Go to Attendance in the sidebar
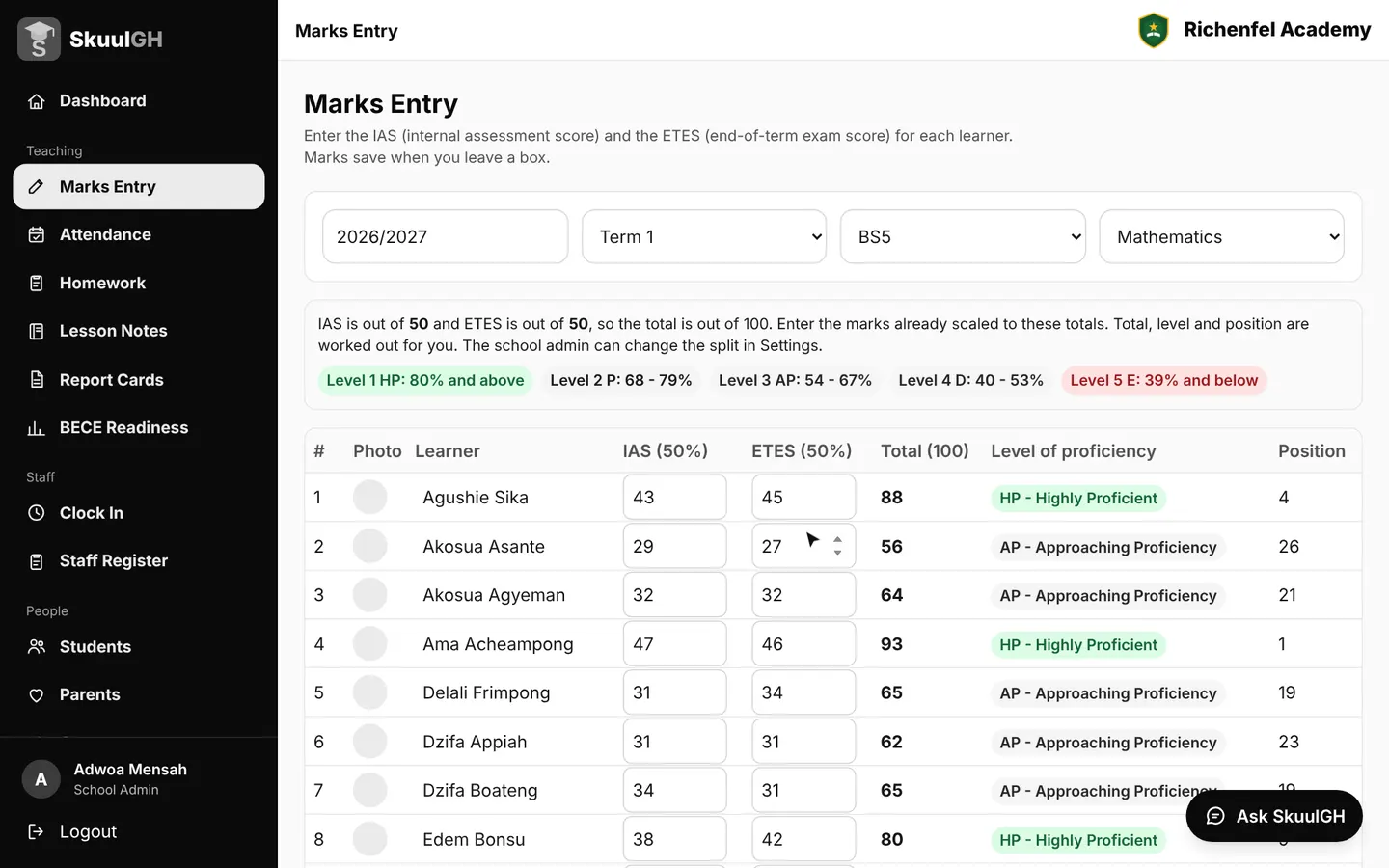The width and height of the screenshot is (1389, 868). [x=139, y=234]
